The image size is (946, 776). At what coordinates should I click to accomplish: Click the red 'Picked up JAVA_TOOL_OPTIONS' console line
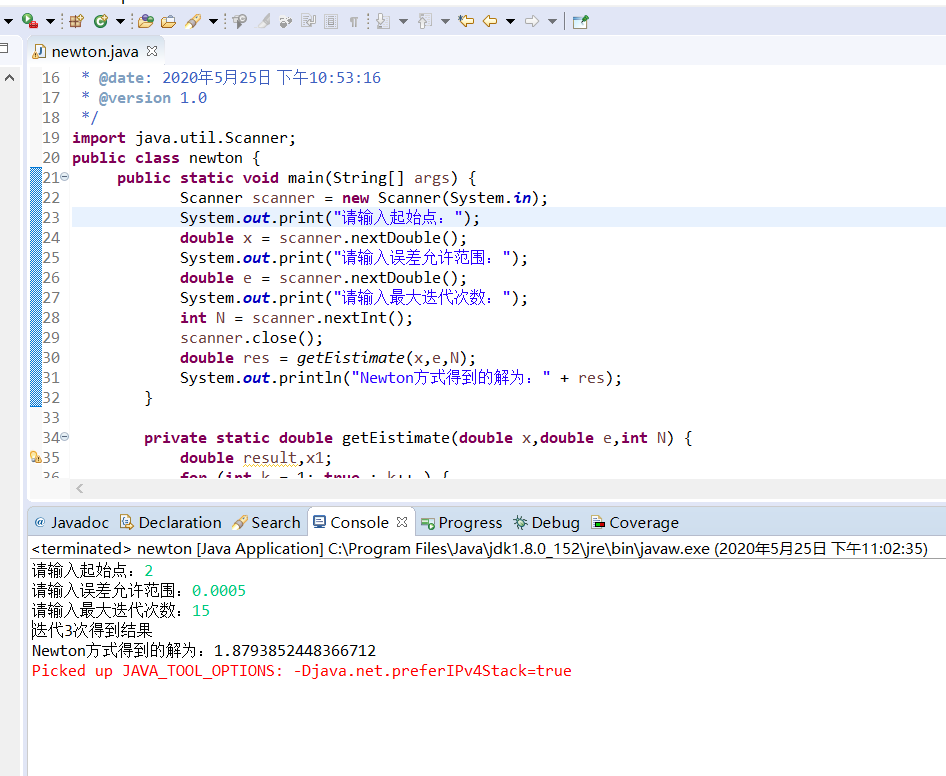[x=302, y=671]
